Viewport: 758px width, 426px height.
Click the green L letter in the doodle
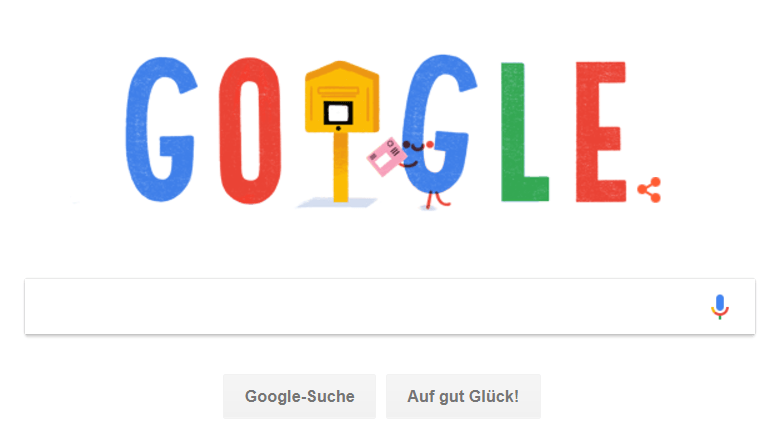coord(524,132)
